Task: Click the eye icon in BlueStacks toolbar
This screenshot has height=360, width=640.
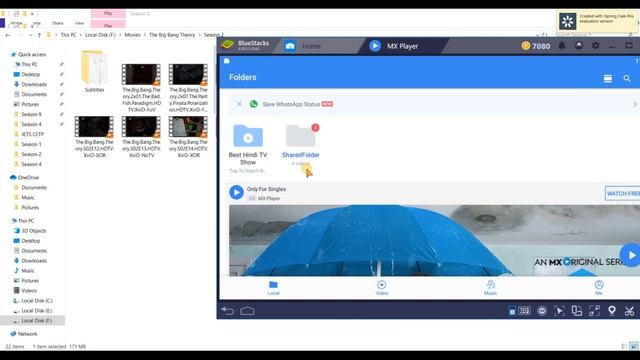Action: (x=542, y=311)
